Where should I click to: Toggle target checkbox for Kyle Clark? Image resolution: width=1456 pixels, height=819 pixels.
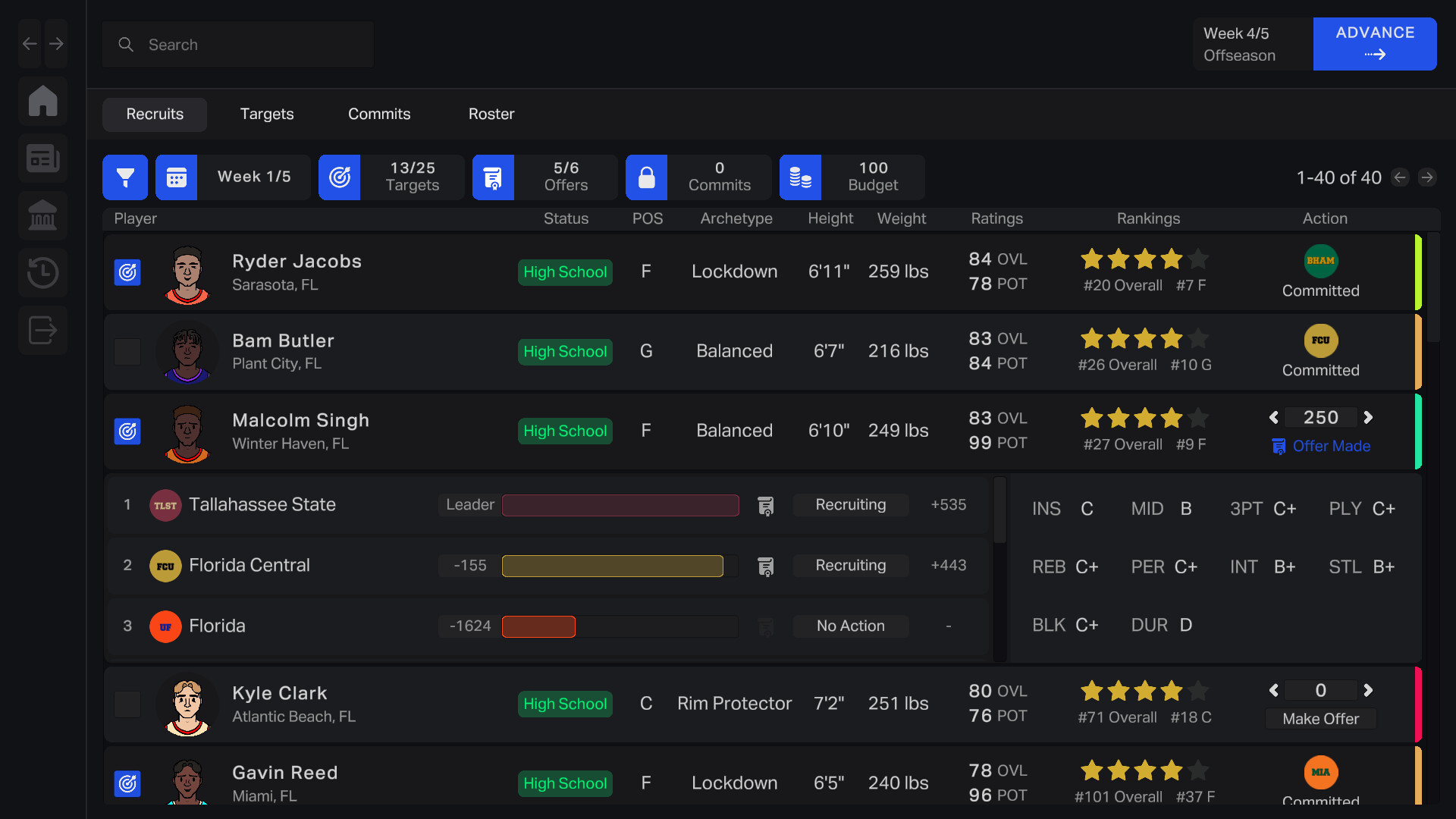pos(127,704)
